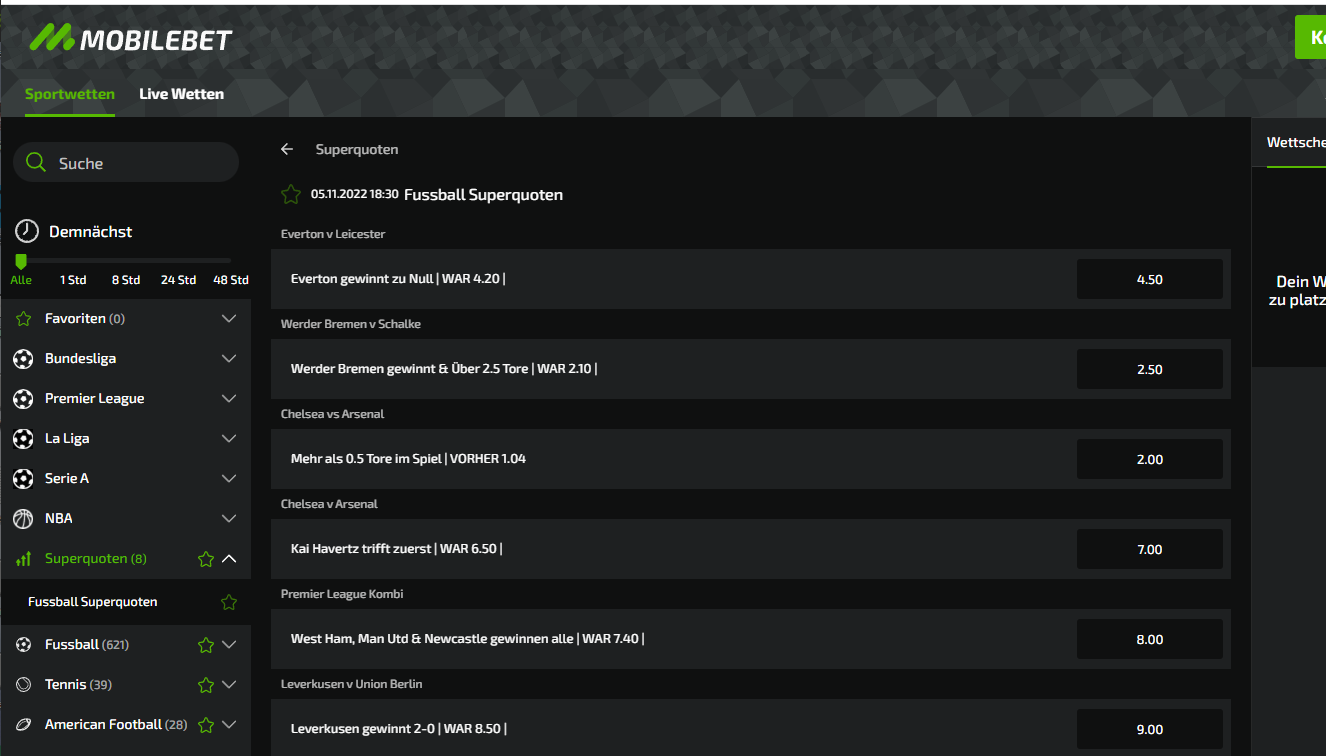Click the Suche search field
The height and width of the screenshot is (756, 1326).
click(140, 163)
